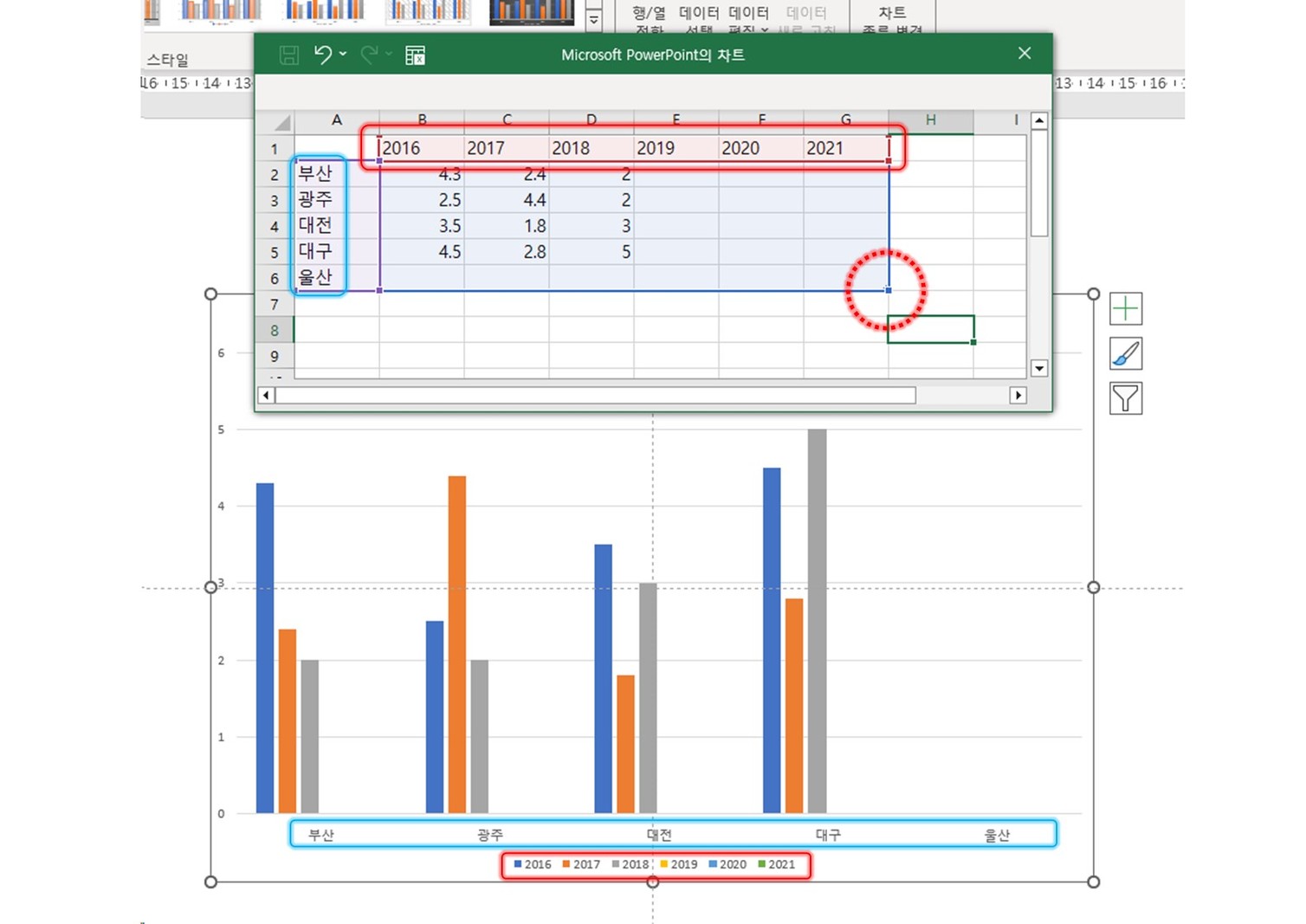Close the Microsoft PowerPoint chart data window
Viewport: 1306px width, 924px height.
pos(1025,54)
